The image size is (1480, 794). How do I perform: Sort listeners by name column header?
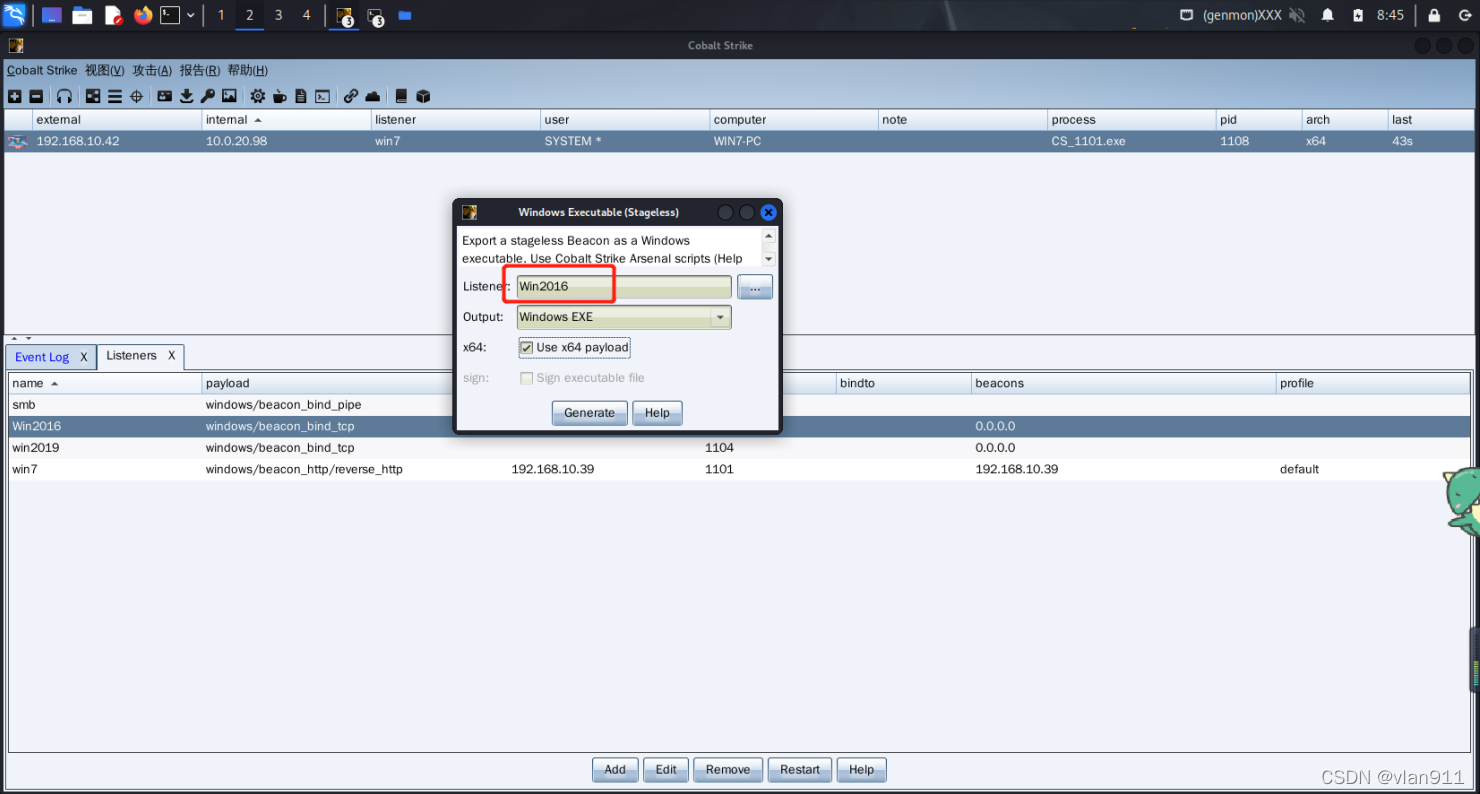point(104,383)
